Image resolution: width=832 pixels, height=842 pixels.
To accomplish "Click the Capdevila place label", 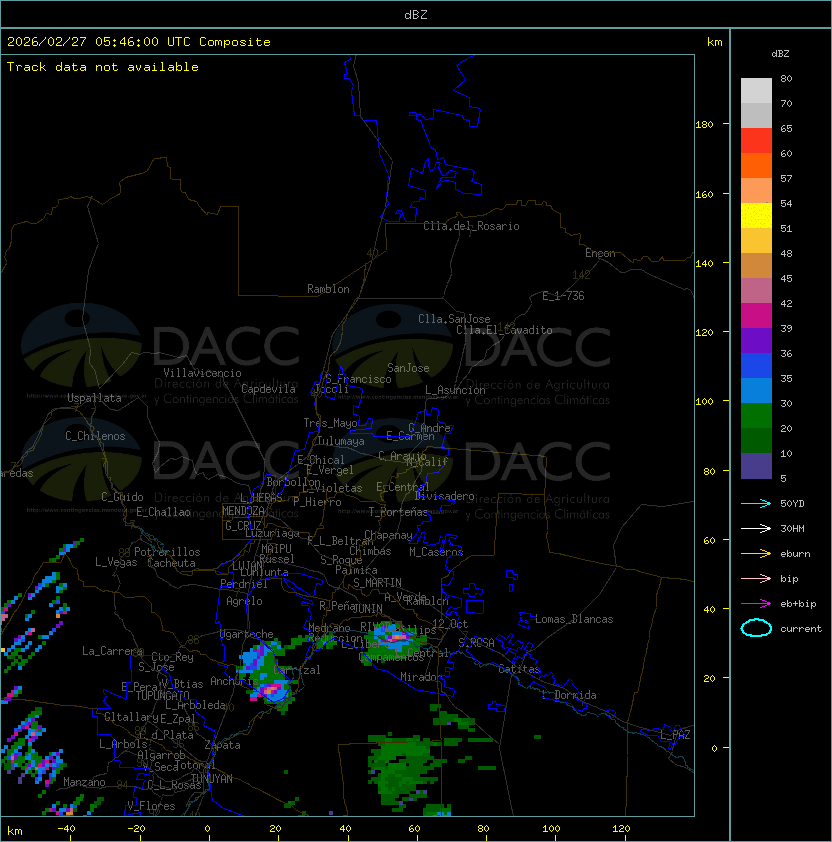I will [268, 389].
